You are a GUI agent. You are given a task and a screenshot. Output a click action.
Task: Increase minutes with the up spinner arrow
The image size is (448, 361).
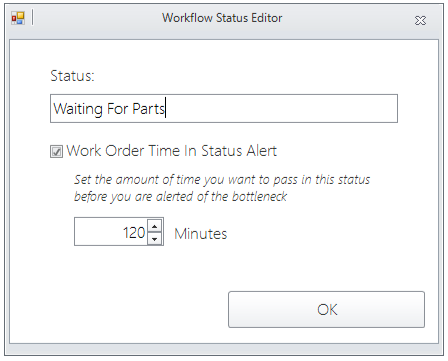pyautogui.click(x=154, y=226)
